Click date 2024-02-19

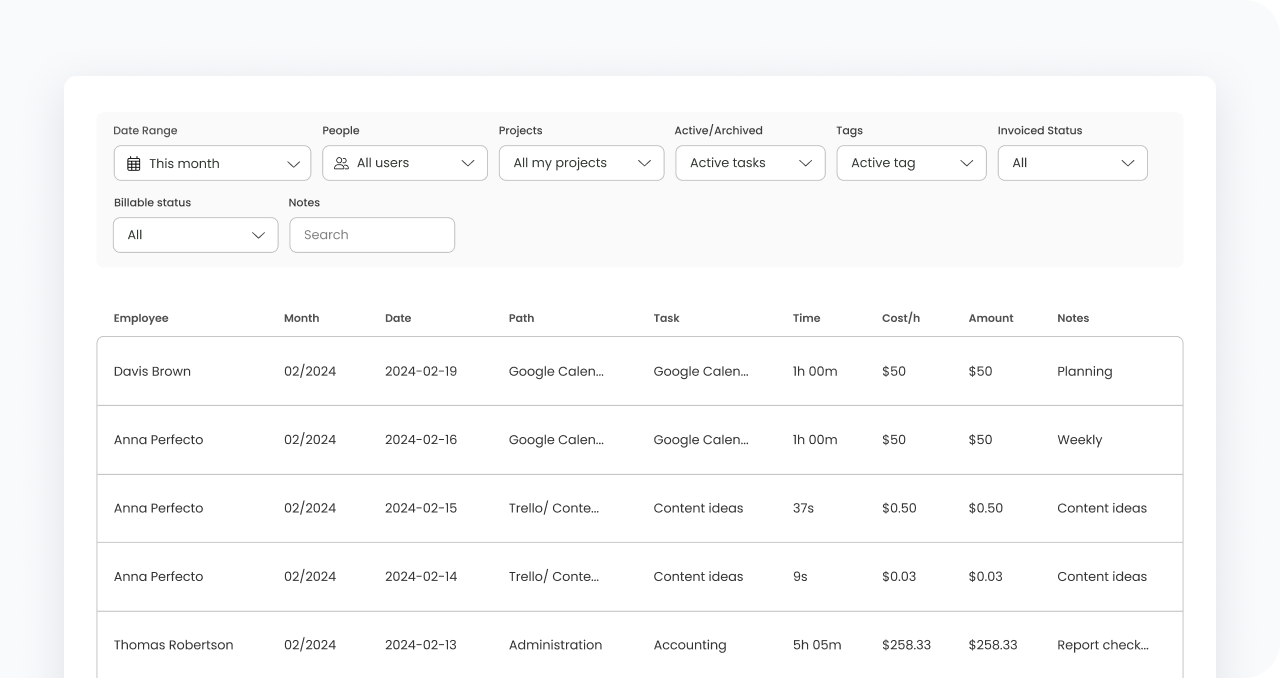coord(421,371)
